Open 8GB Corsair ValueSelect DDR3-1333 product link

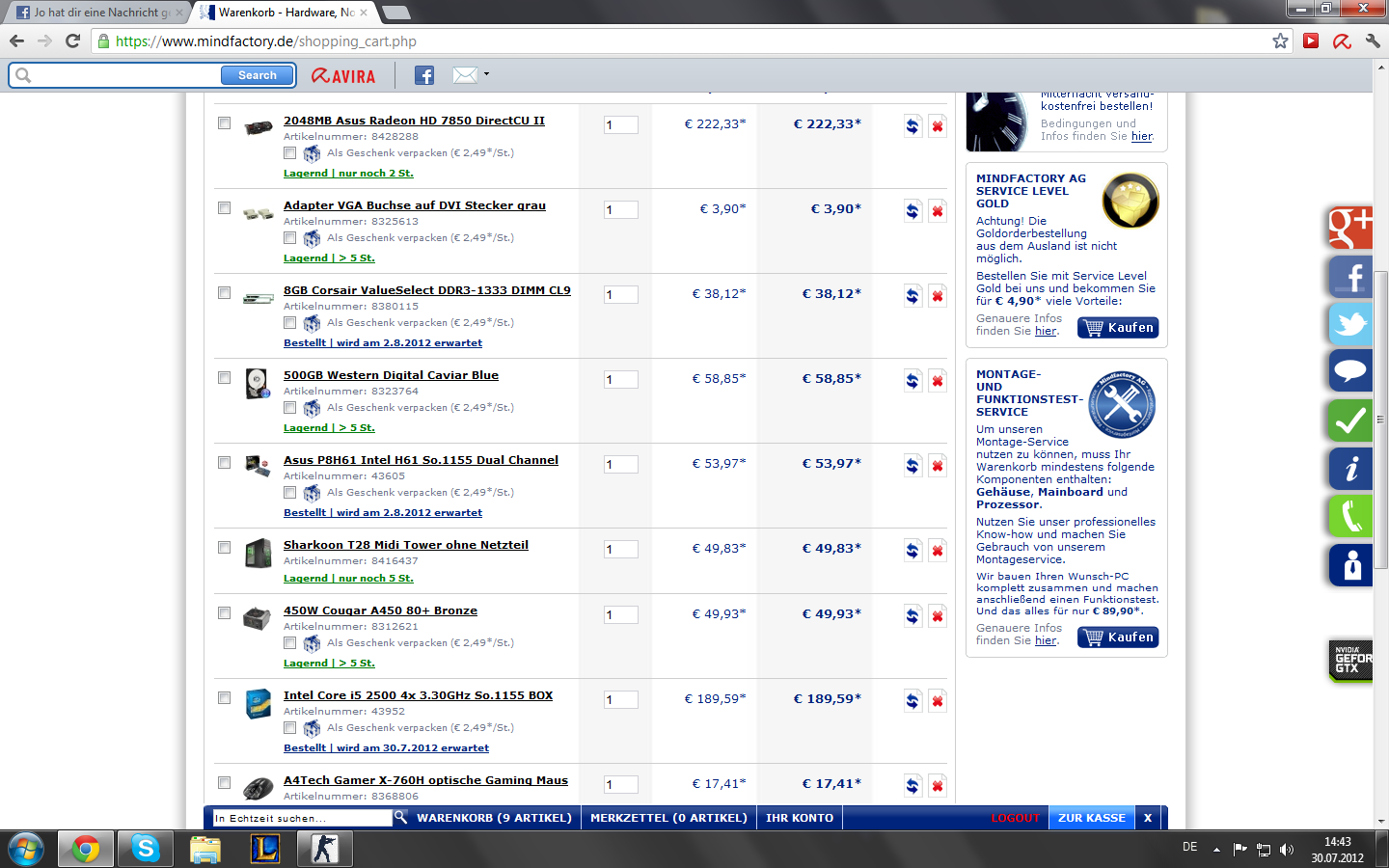tap(427, 290)
